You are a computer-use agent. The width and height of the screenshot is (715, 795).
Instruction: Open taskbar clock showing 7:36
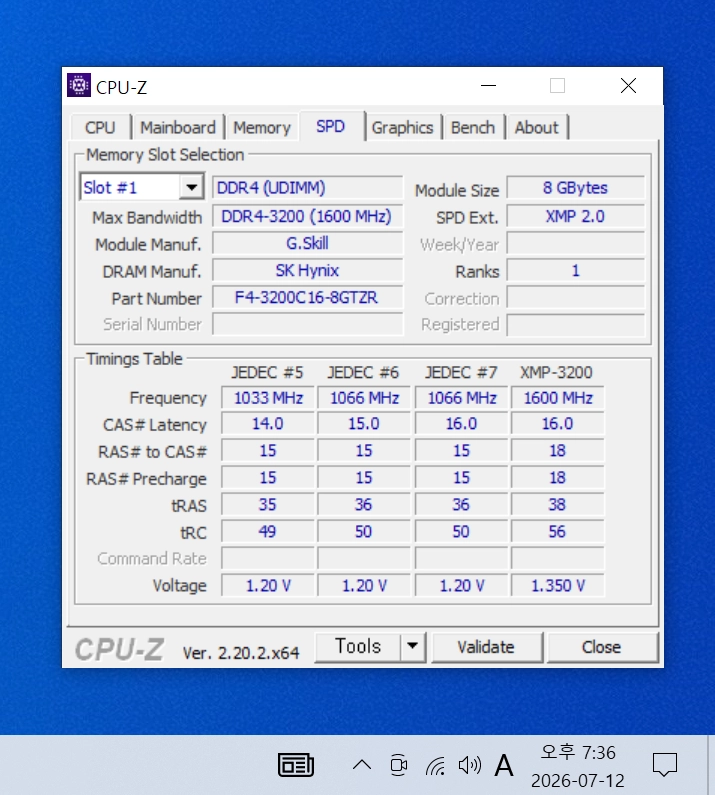[x=578, y=766]
